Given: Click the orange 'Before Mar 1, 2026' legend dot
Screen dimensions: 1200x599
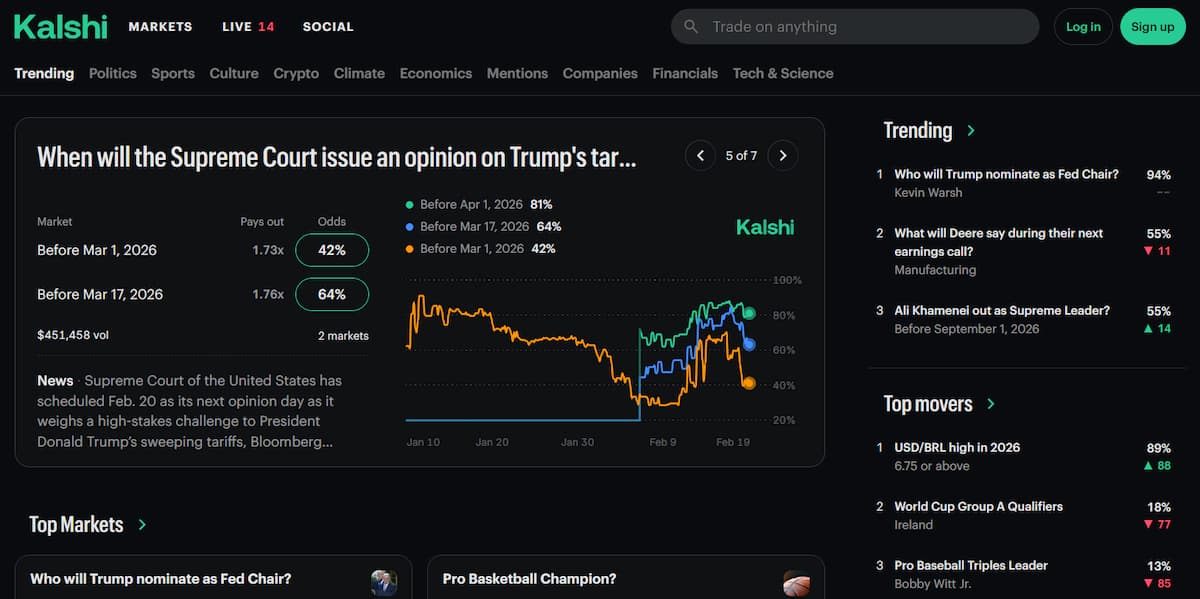Looking at the screenshot, I should (409, 248).
